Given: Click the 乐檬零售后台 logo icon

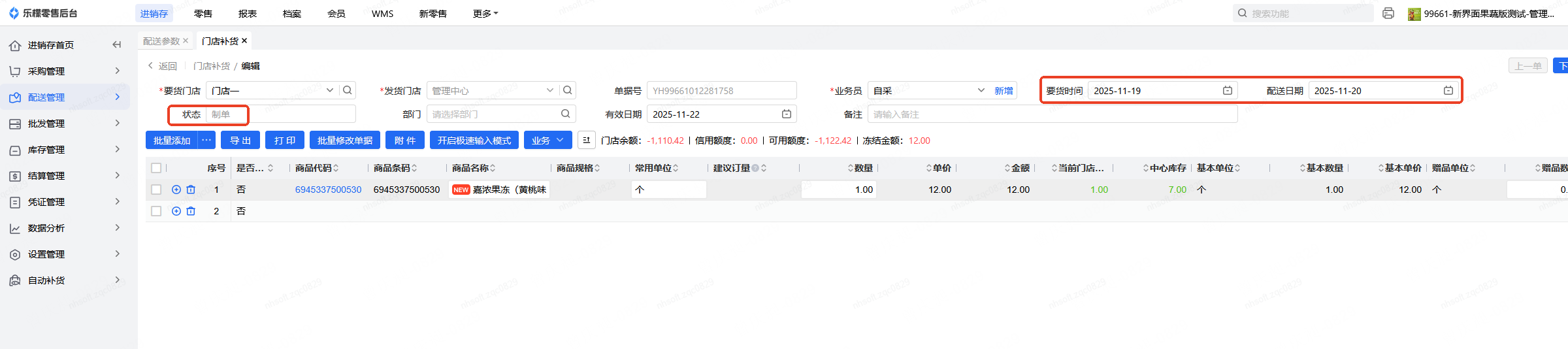Looking at the screenshot, I should pos(14,13).
